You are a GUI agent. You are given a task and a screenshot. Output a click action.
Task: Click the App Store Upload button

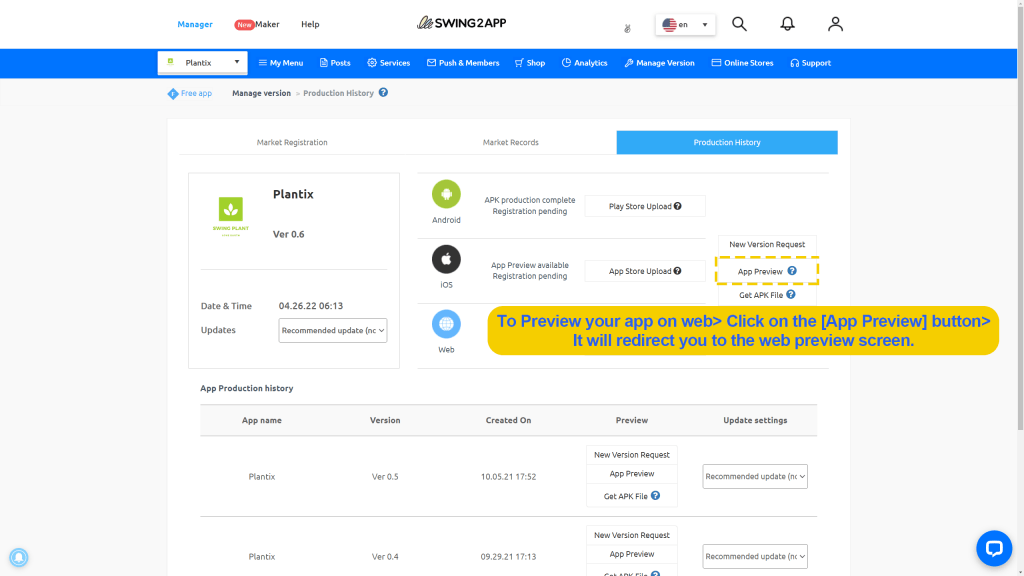[645, 271]
